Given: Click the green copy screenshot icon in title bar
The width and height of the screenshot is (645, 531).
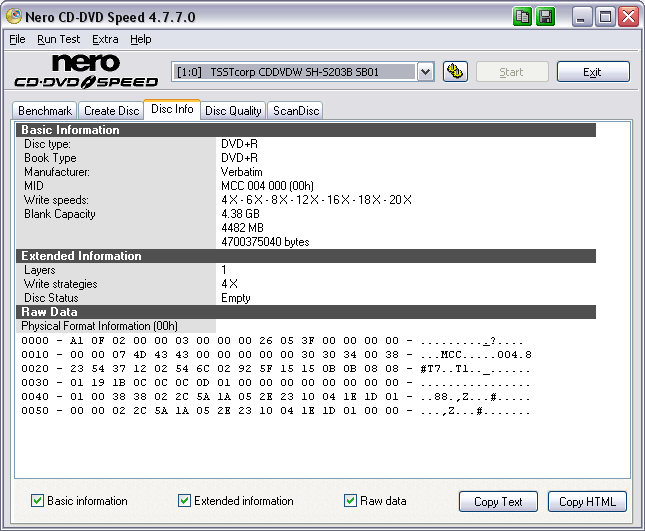Looking at the screenshot, I should coord(522,17).
